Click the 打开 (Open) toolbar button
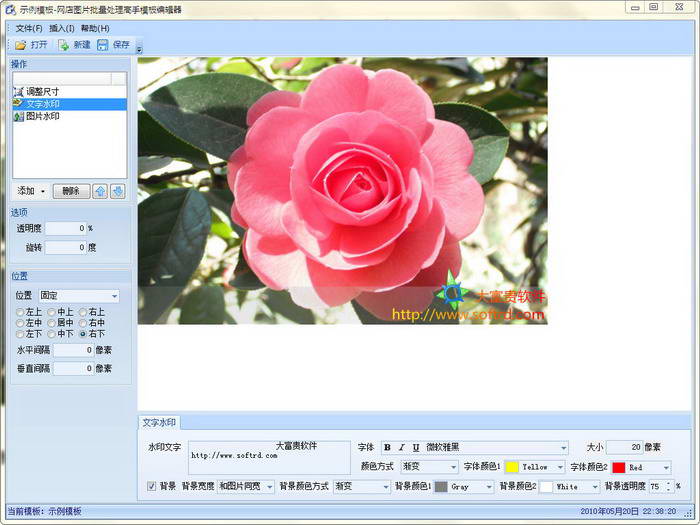 click(x=31, y=45)
